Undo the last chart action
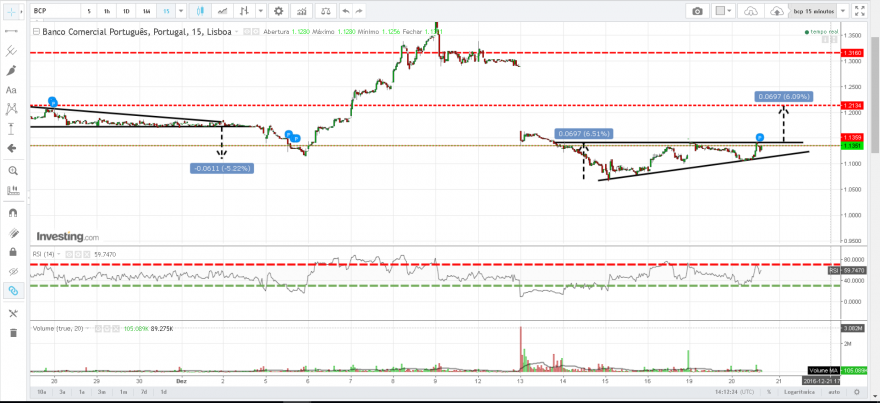 (346, 11)
